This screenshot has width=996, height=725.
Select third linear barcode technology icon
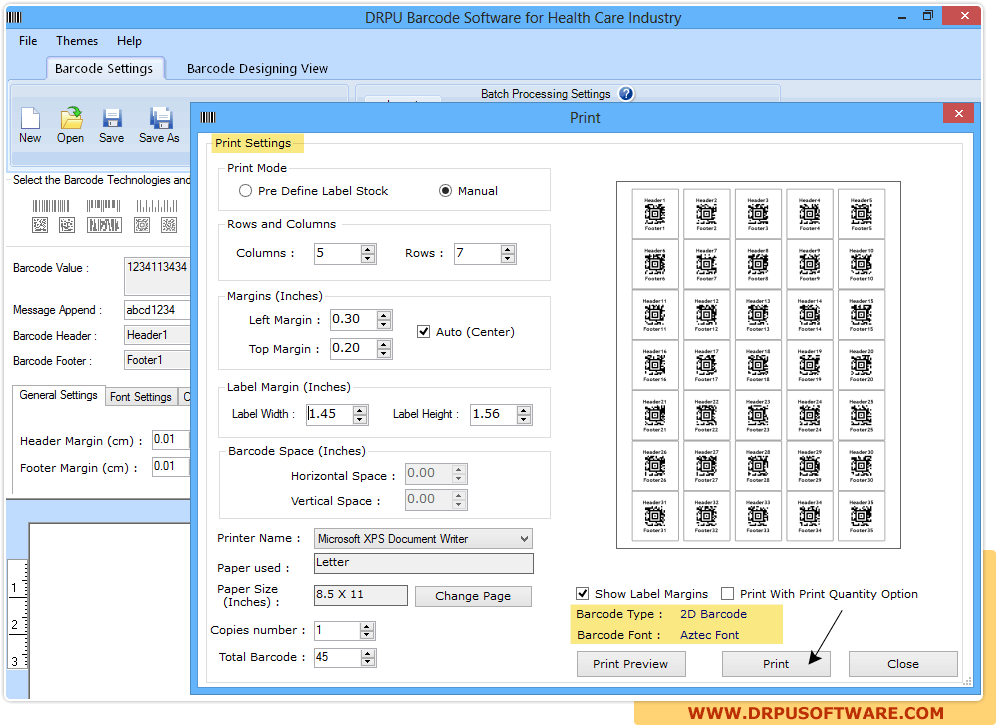[x=156, y=206]
